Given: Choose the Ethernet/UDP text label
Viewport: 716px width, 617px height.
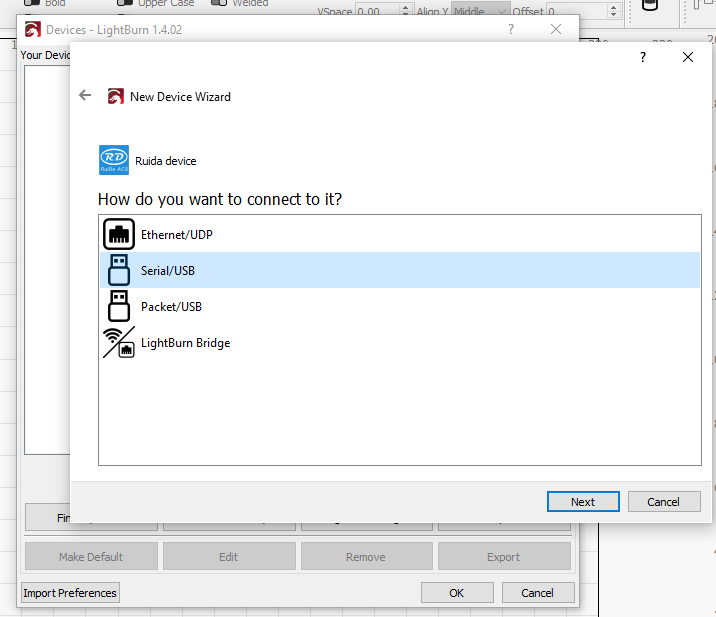Looking at the screenshot, I should [x=177, y=235].
